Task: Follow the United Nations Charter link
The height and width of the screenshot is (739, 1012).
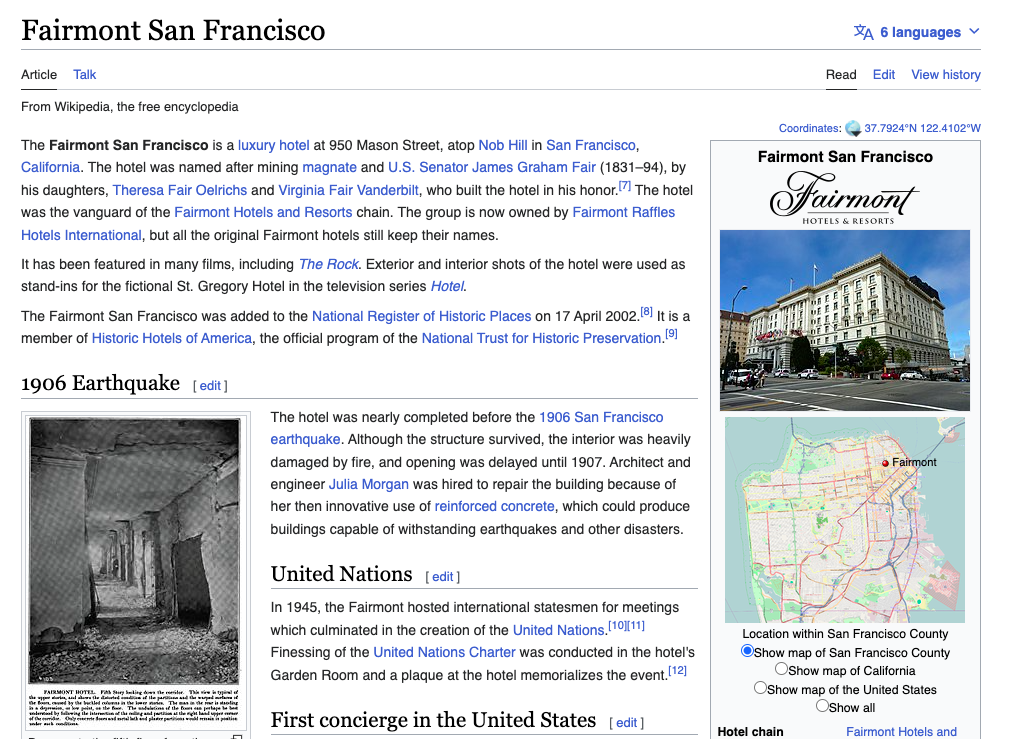Action: click(x=445, y=653)
